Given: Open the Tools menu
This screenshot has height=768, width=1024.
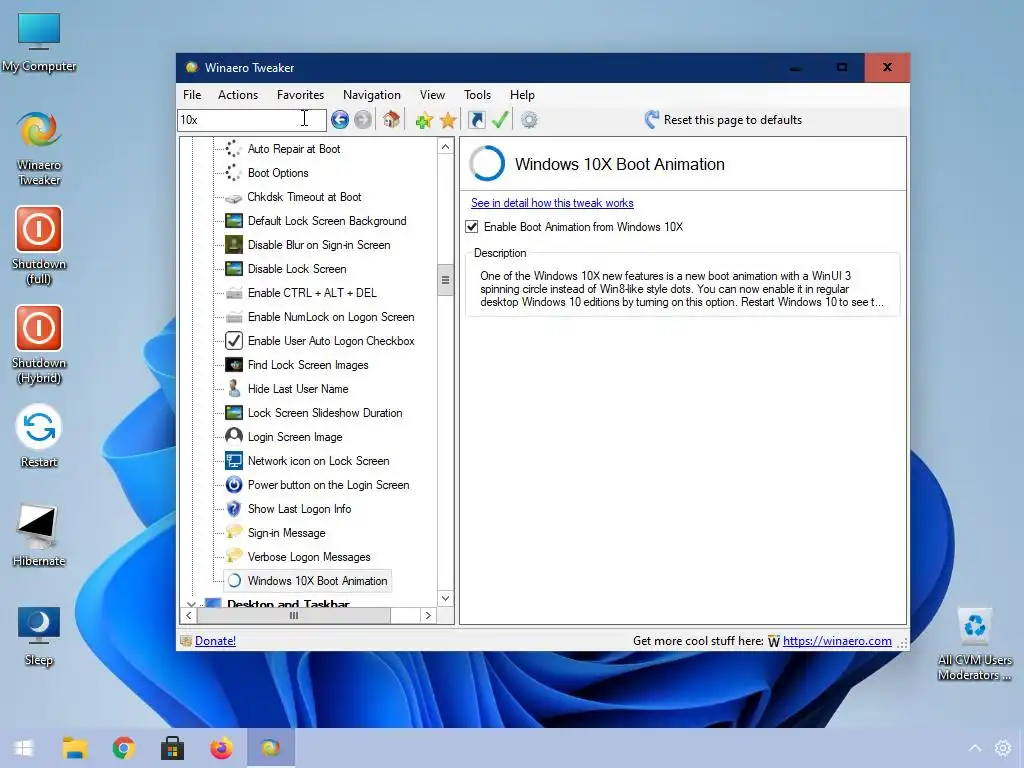Looking at the screenshot, I should tap(477, 95).
